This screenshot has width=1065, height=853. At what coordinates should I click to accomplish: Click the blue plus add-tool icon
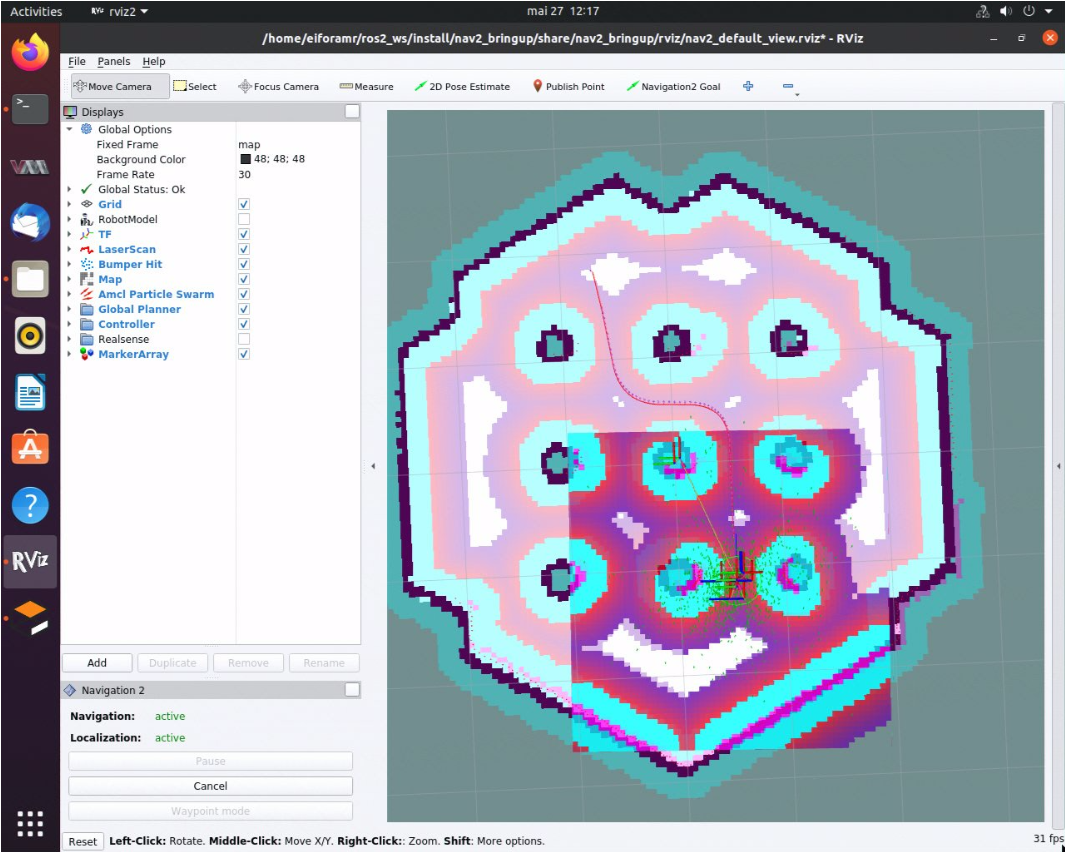[748, 87]
